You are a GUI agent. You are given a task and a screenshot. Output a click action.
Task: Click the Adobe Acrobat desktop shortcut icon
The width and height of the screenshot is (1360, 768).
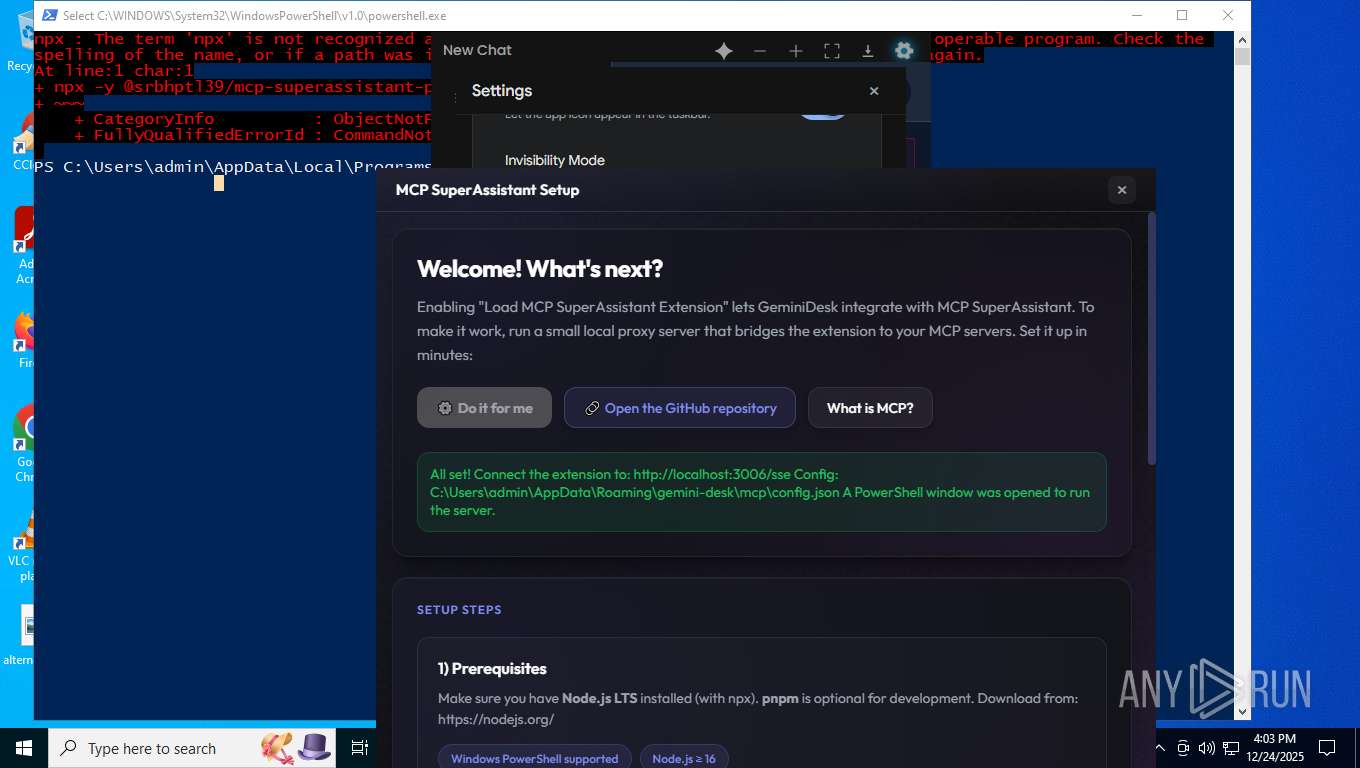point(25,230)
